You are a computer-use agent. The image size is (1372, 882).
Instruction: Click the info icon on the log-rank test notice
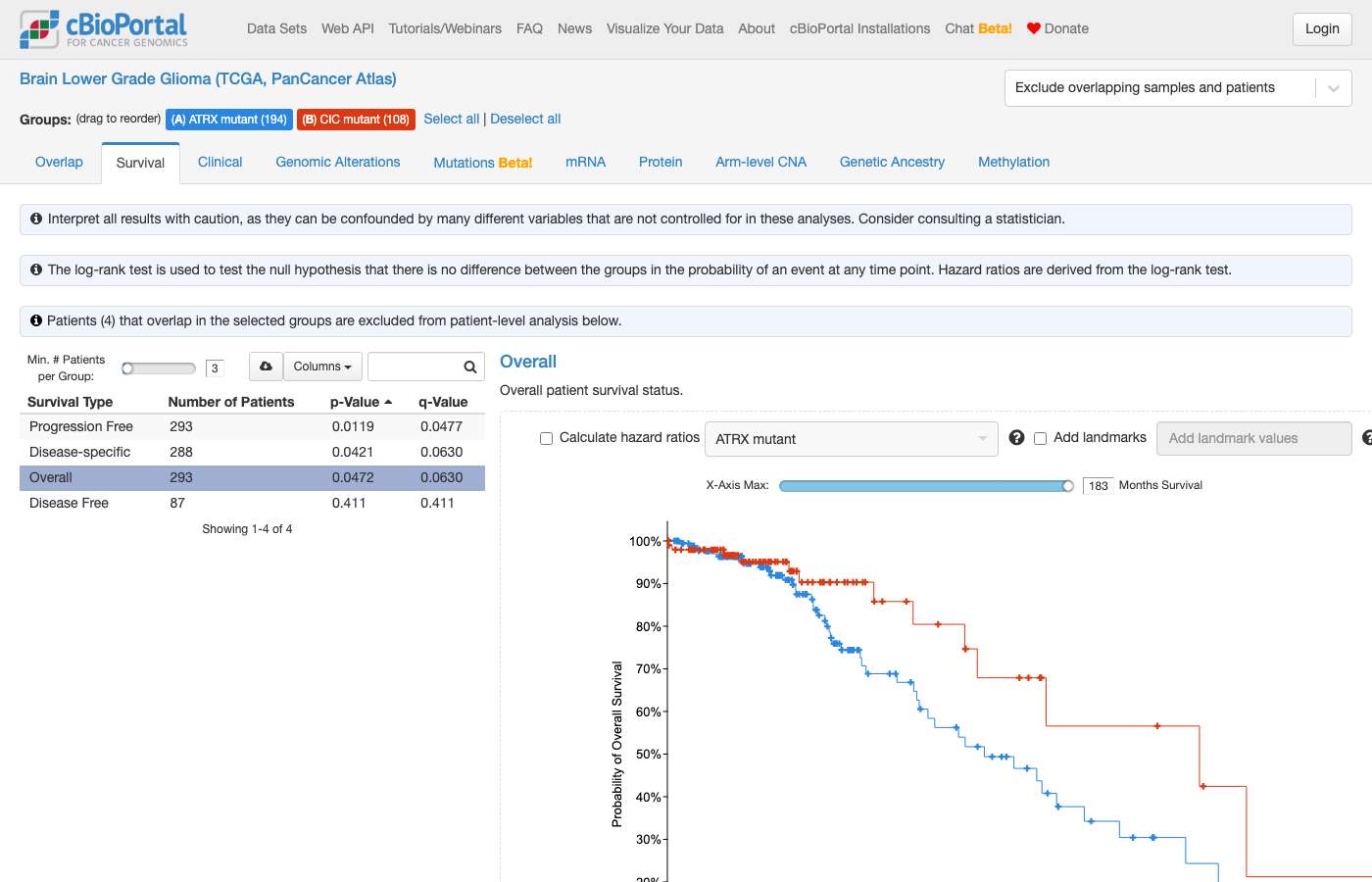36,269
